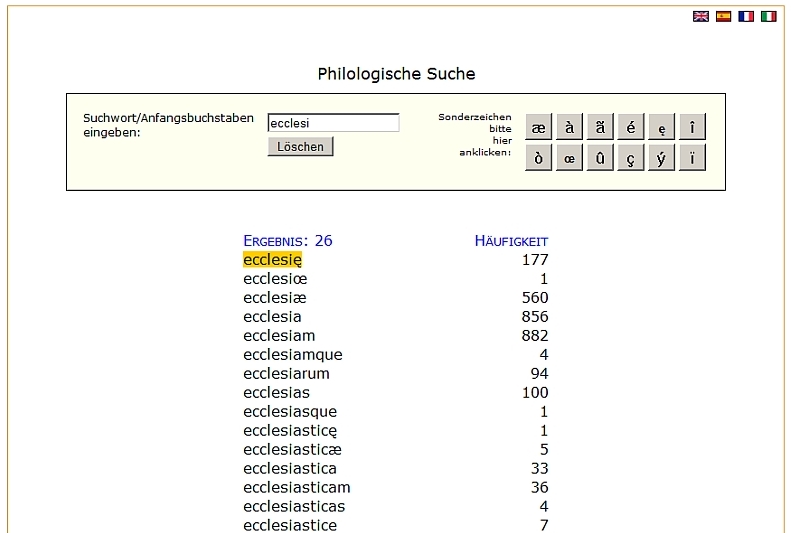
Task: Insert the æ special character
Action: point(539,127)
